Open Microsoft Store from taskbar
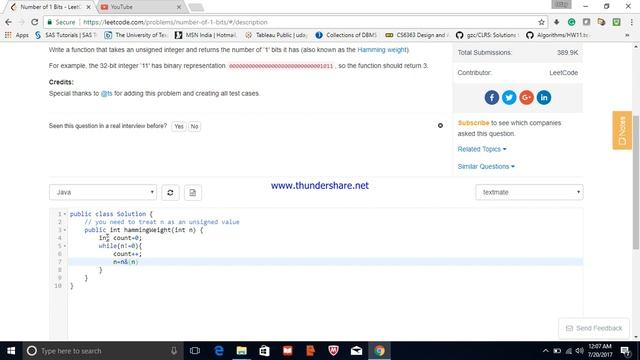Image resolution: width=640 pixels, height=360 pixels. click(x=264, y=351)
